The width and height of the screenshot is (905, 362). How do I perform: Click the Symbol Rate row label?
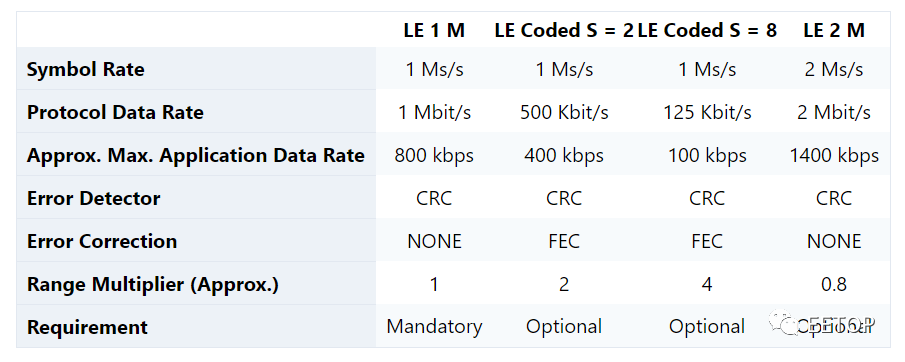point(85,69)
